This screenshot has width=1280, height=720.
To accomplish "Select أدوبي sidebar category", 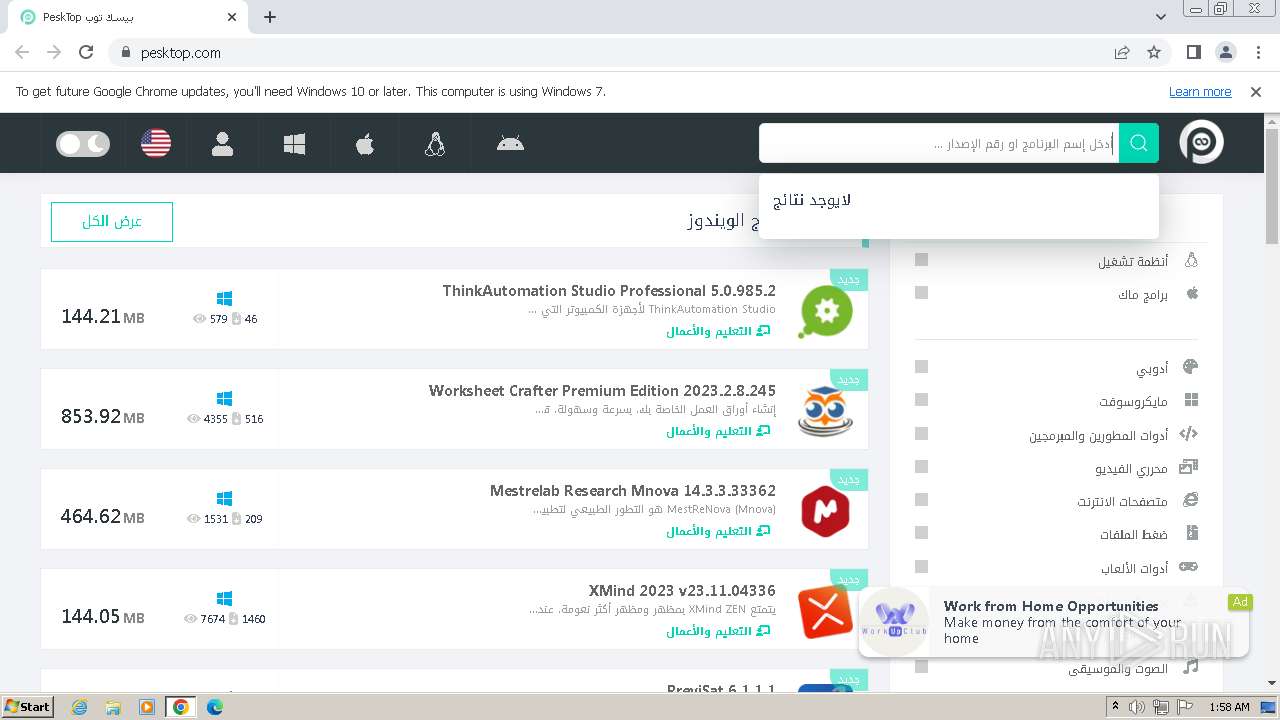I will tap(1152, 368).
